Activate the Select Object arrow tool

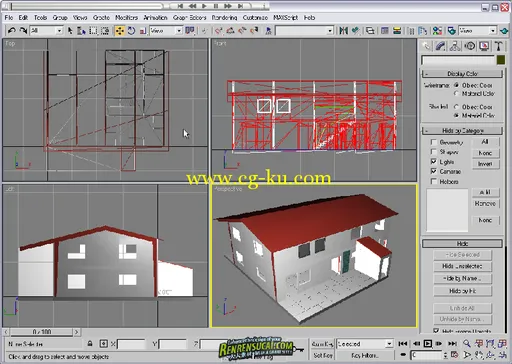coord(70,31)
